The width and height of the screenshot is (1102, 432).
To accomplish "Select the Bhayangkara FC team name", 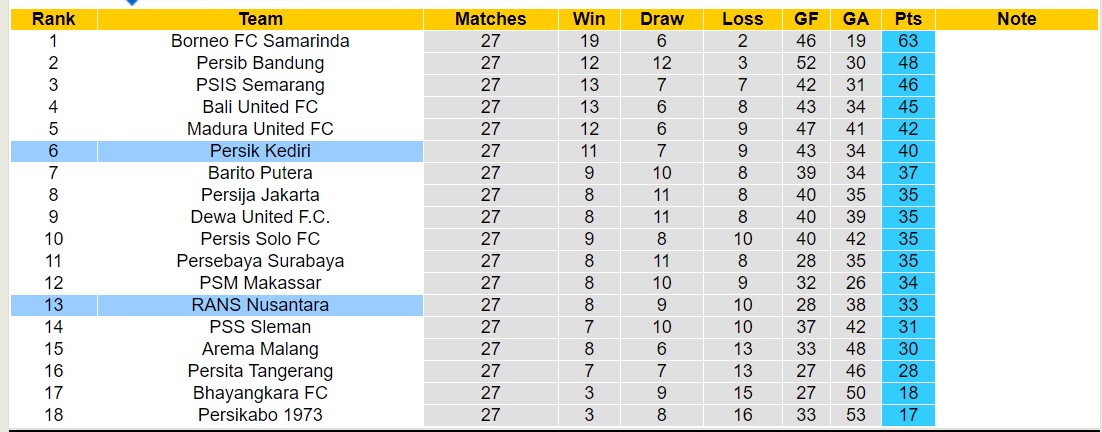I will coord(260,393).
